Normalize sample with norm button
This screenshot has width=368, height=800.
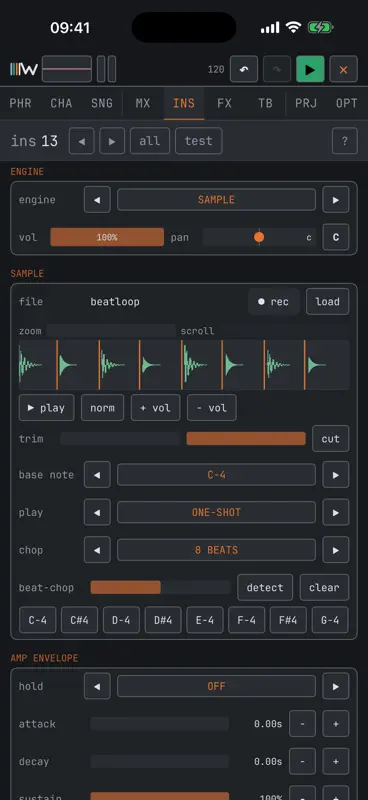(103, 408)
